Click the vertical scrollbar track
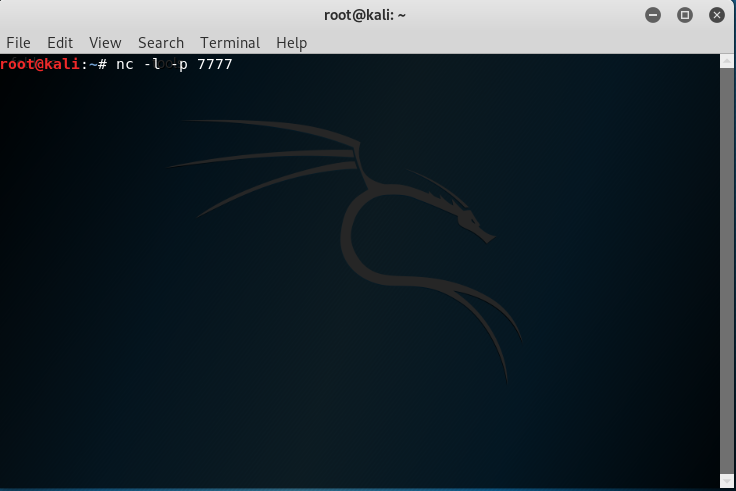 tap(727, 271)
